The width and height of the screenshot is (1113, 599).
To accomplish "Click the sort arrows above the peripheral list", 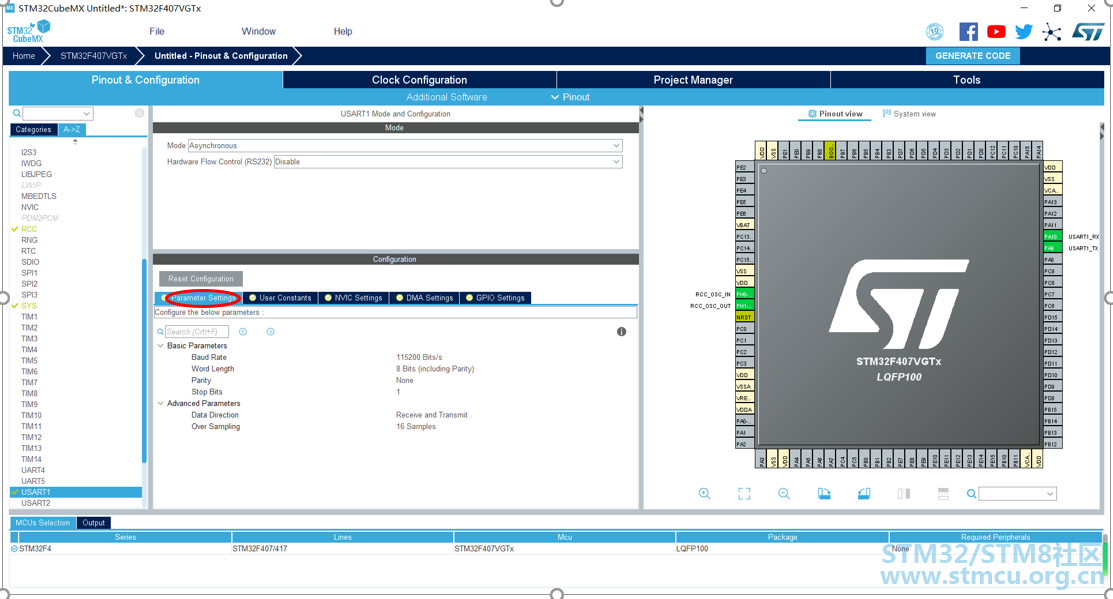I will 75,141.
